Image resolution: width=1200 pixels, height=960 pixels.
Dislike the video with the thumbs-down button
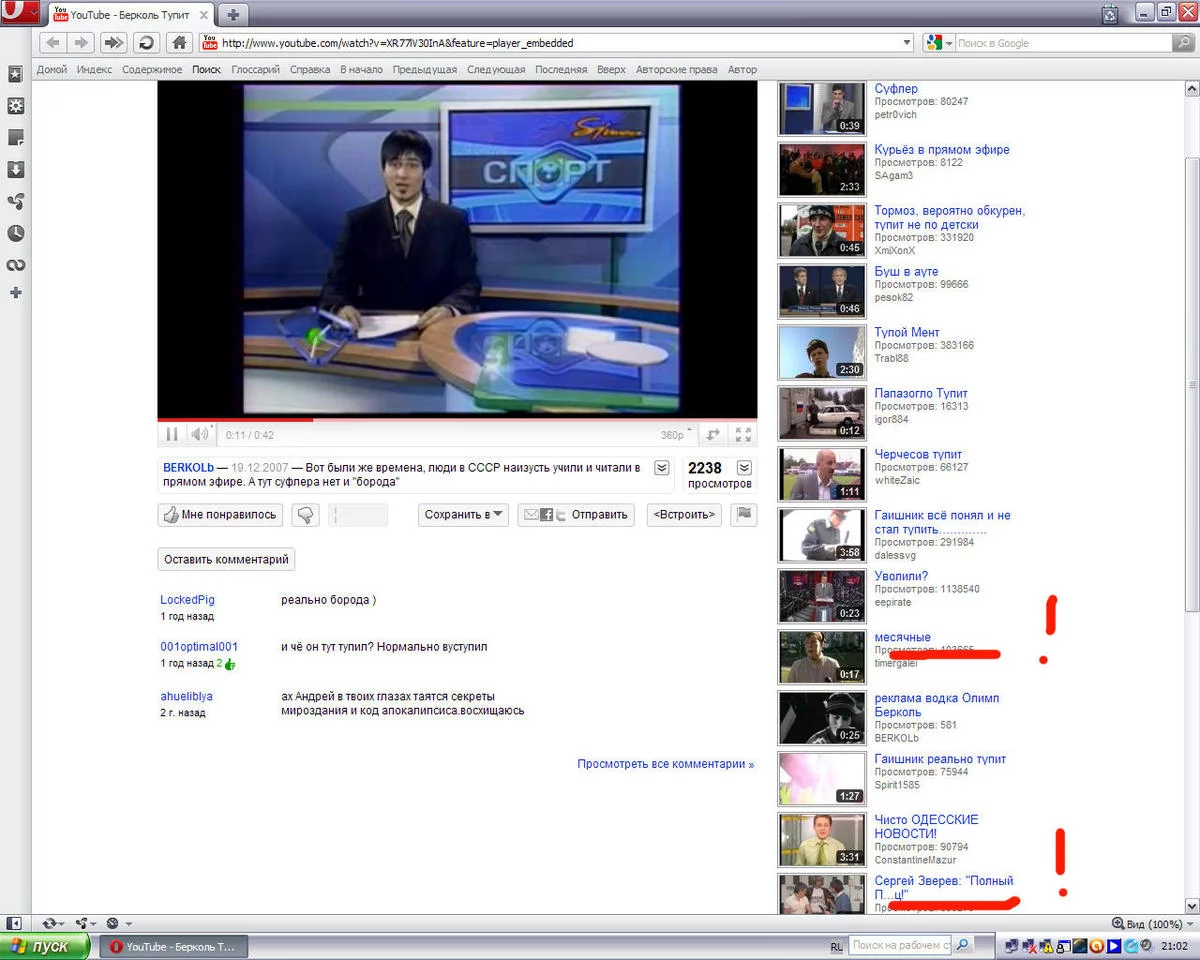coord(306,515)
